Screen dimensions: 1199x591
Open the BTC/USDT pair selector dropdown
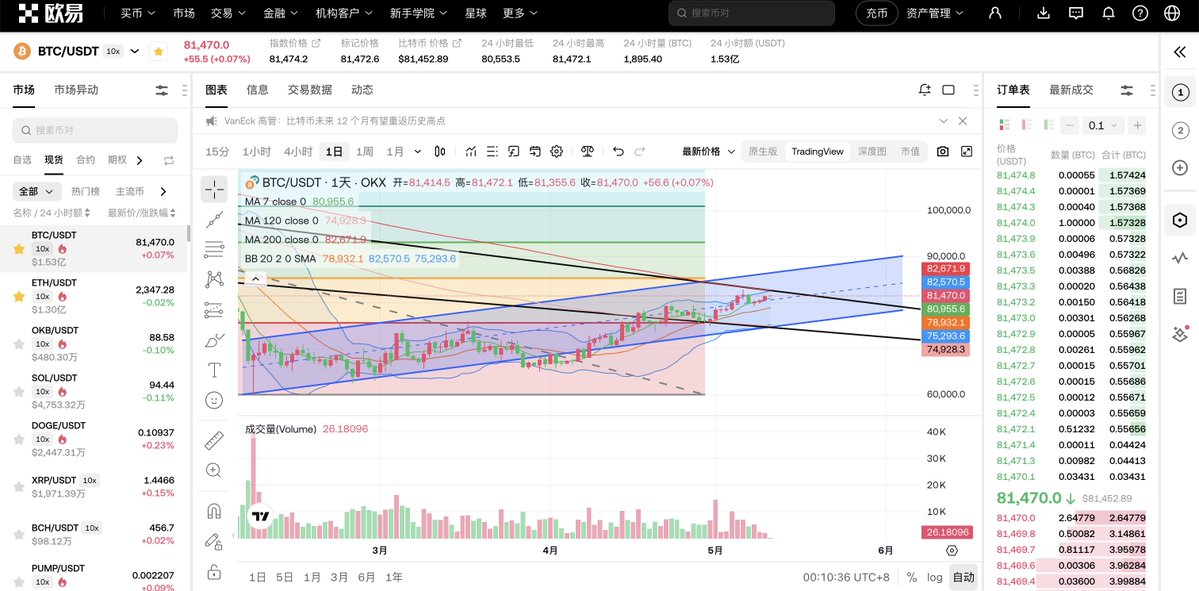[135, 51]
